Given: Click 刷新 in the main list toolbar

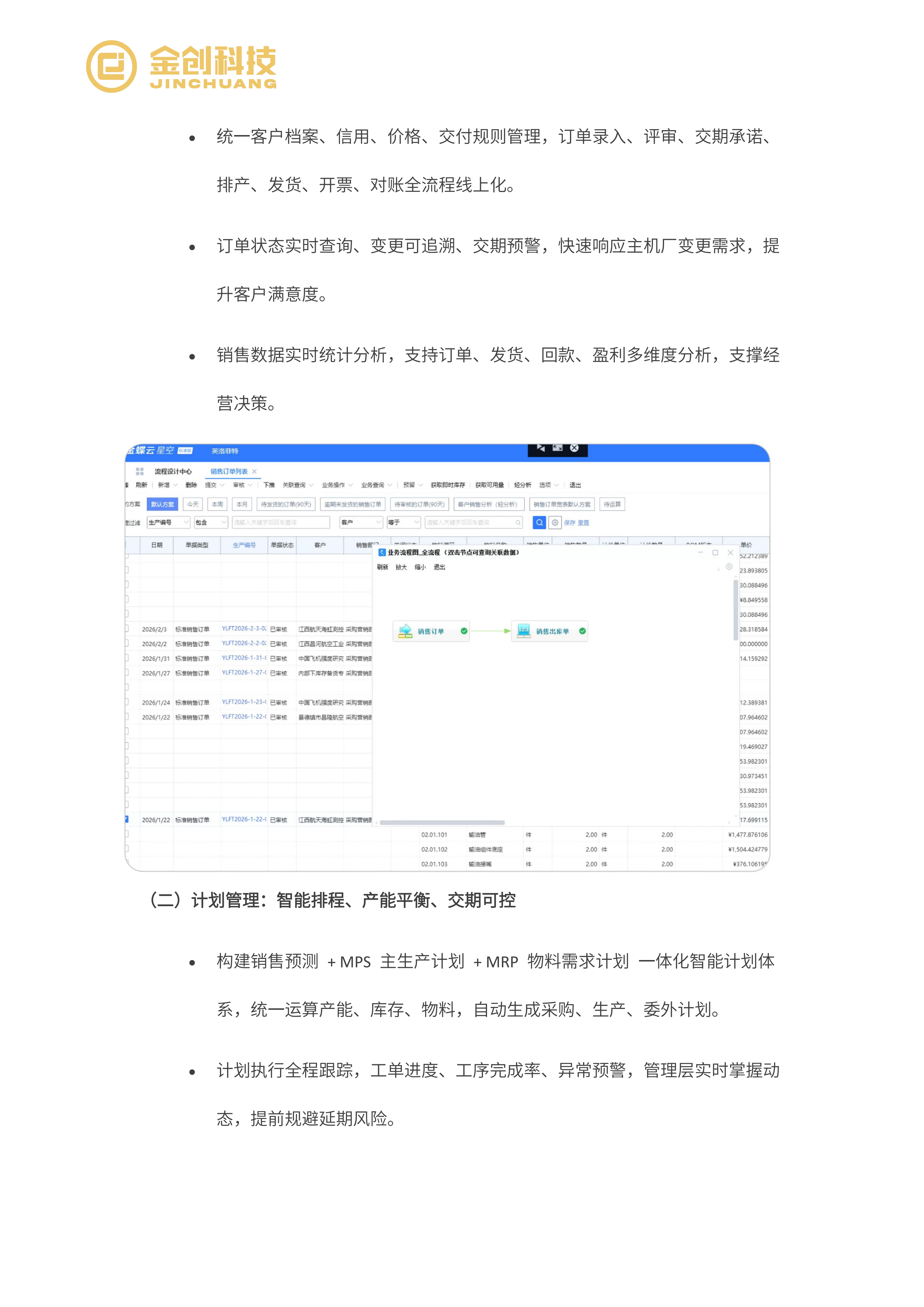Looking at the screenshot, I should 141,485.
